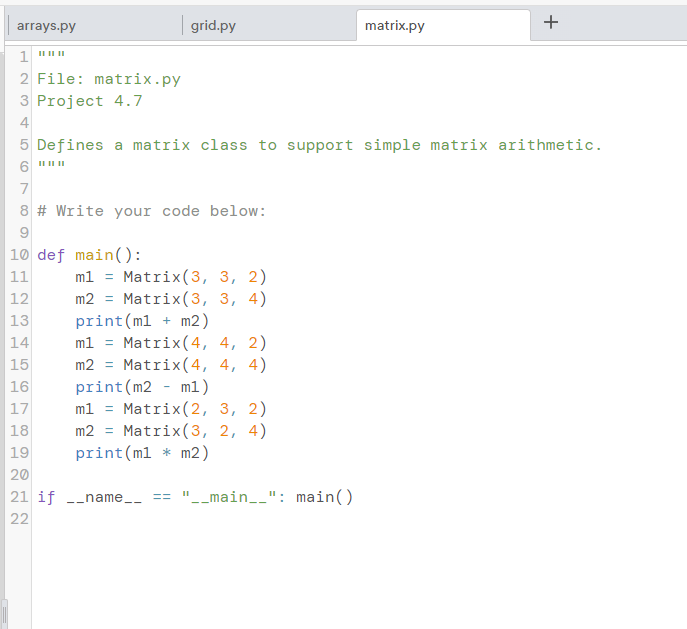Click line 'm1 = Matrix(2, 3, 2)'

click(171, 409)
